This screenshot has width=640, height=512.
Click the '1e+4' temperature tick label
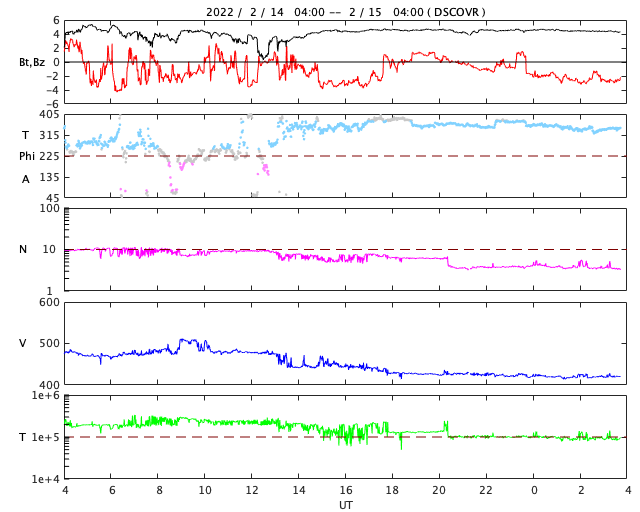tap(46, 479)
